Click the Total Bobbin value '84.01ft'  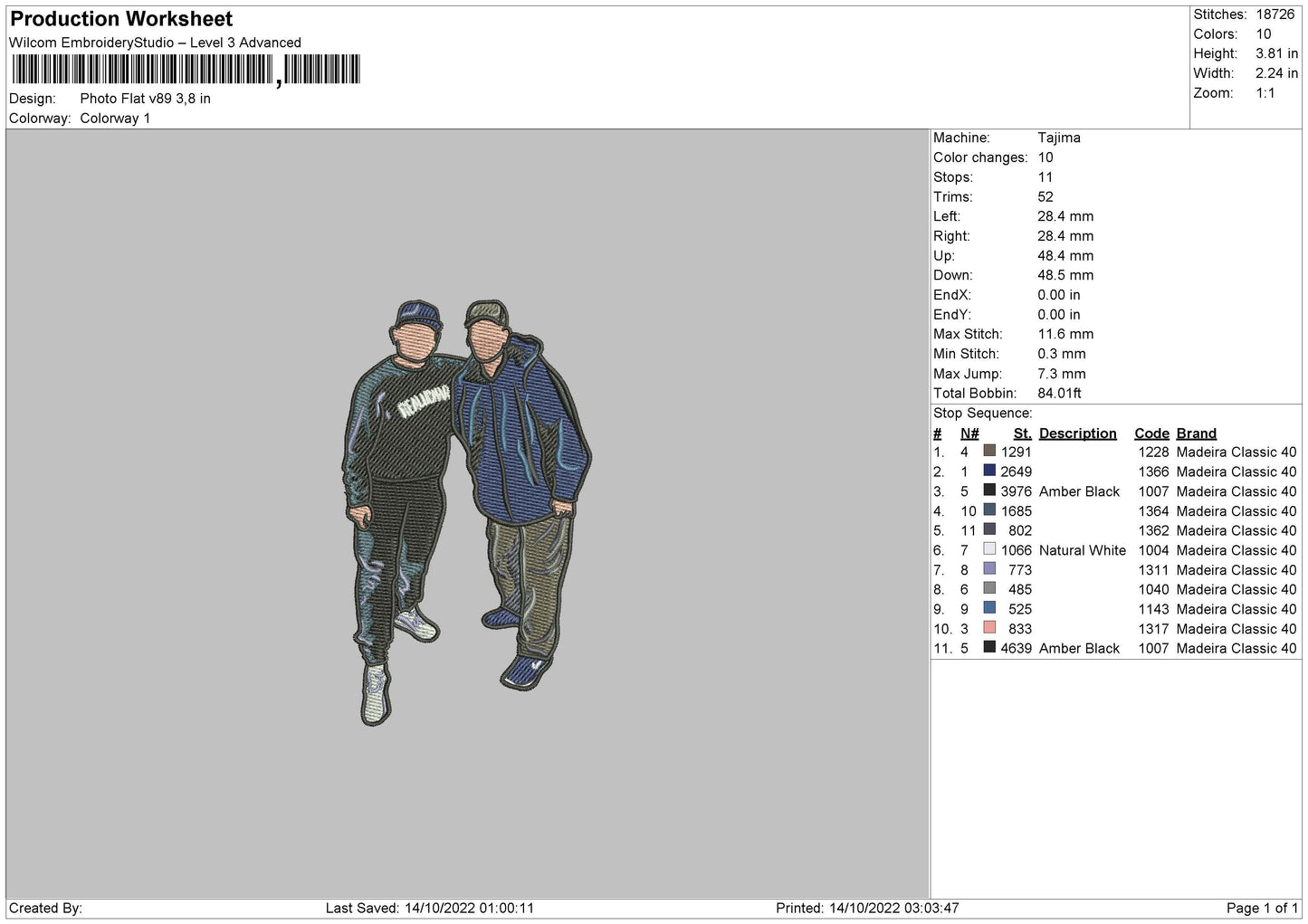coord(1060,394)
